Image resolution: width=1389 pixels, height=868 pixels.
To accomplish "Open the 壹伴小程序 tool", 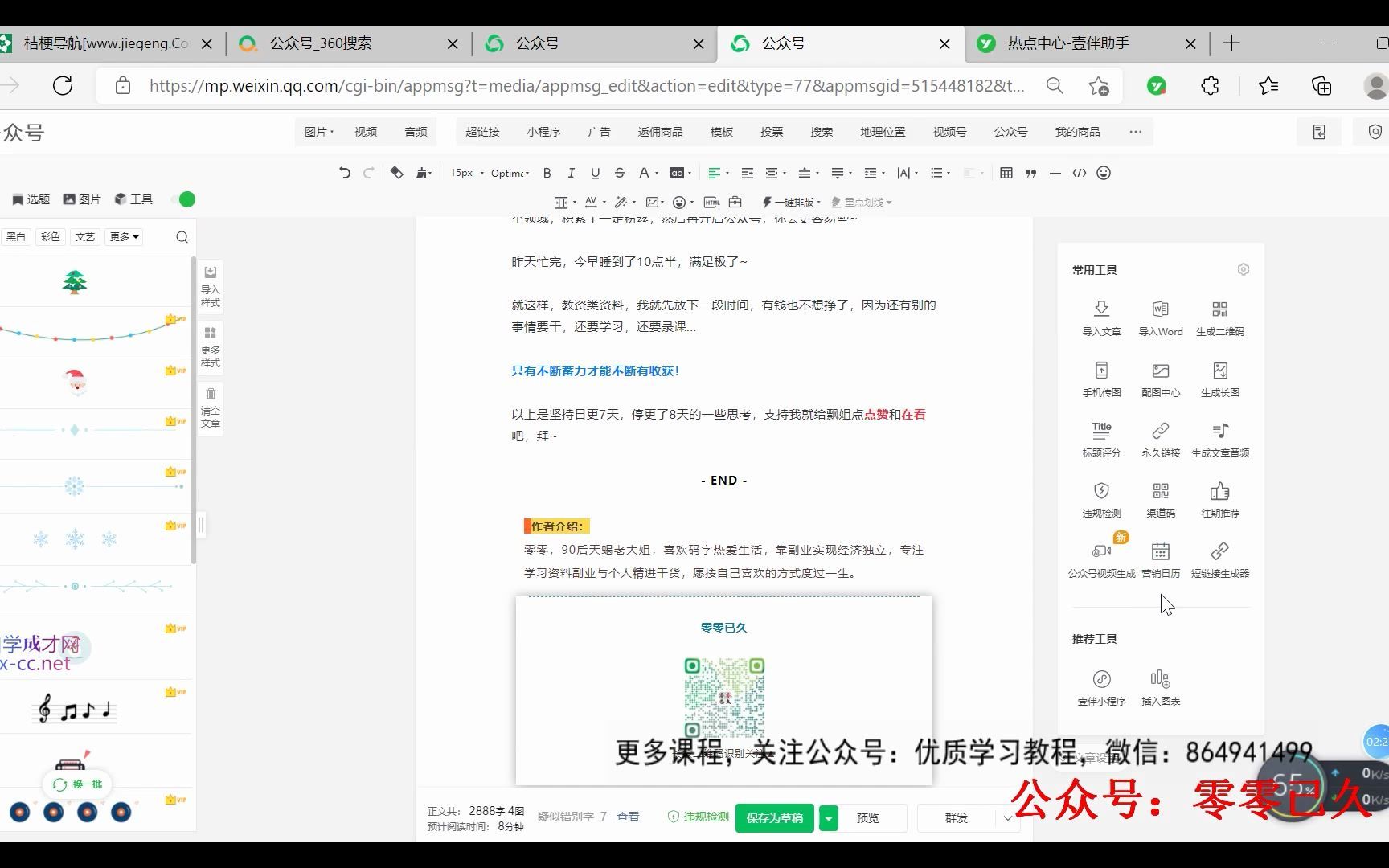I will pyautogui.click(x=1101, y=688).
